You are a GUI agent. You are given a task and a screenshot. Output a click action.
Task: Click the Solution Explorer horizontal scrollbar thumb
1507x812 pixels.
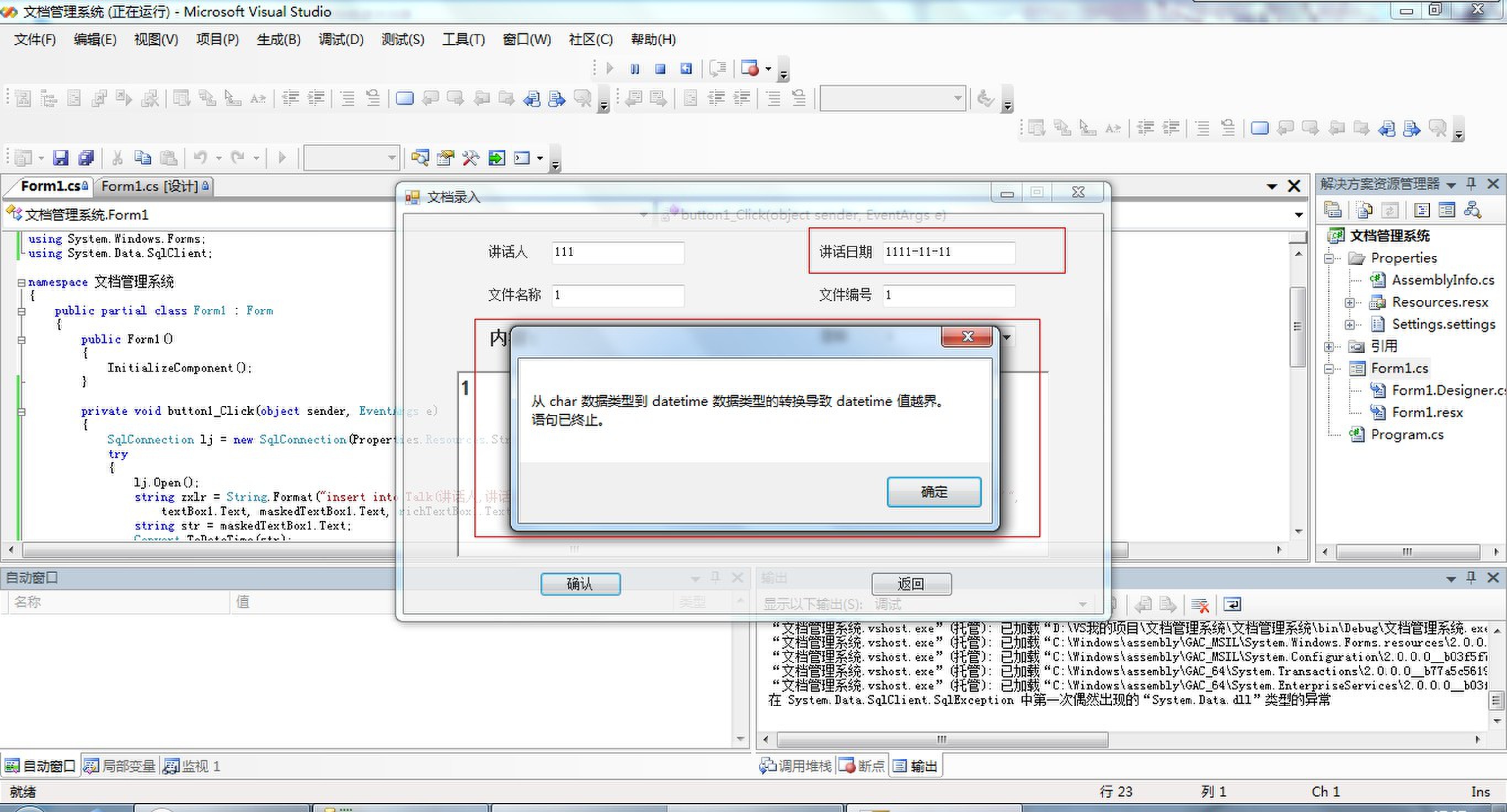(x=1408, y=552)
